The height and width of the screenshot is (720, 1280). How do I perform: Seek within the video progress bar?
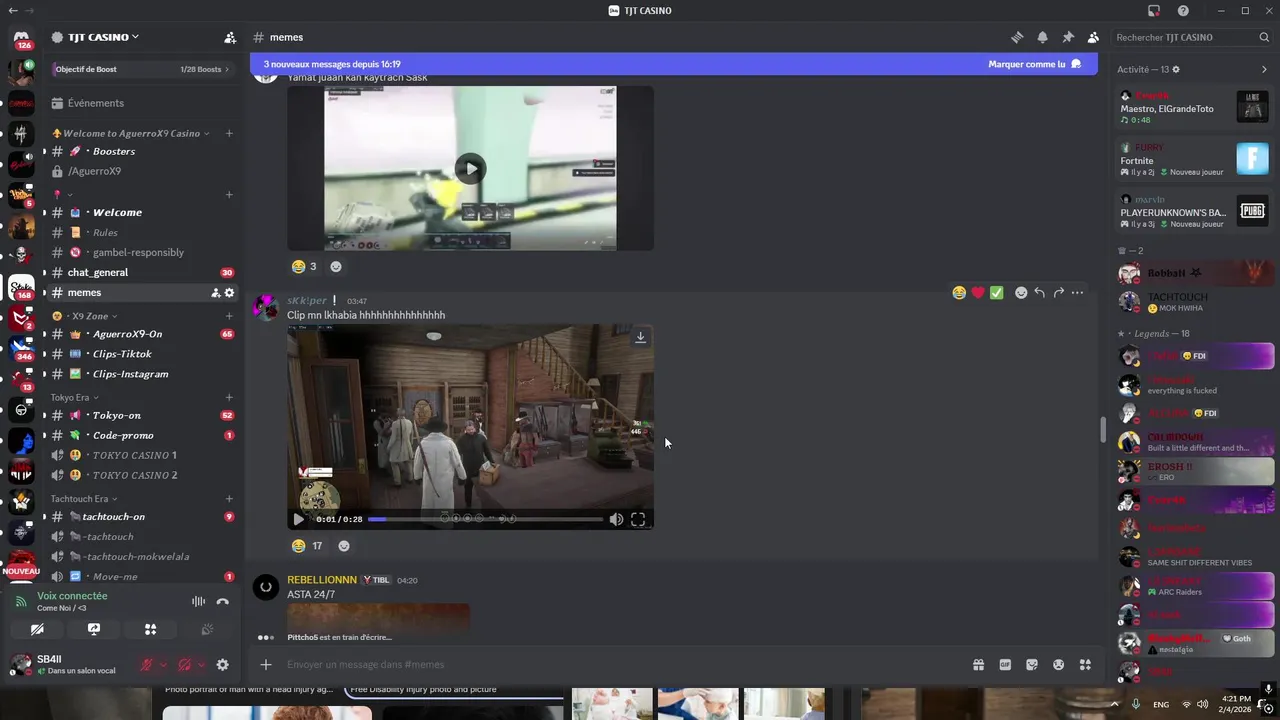point(485,519)
